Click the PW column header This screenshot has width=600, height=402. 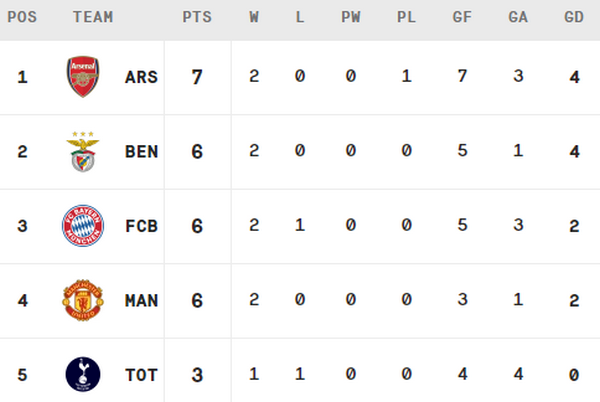(350, 18)
